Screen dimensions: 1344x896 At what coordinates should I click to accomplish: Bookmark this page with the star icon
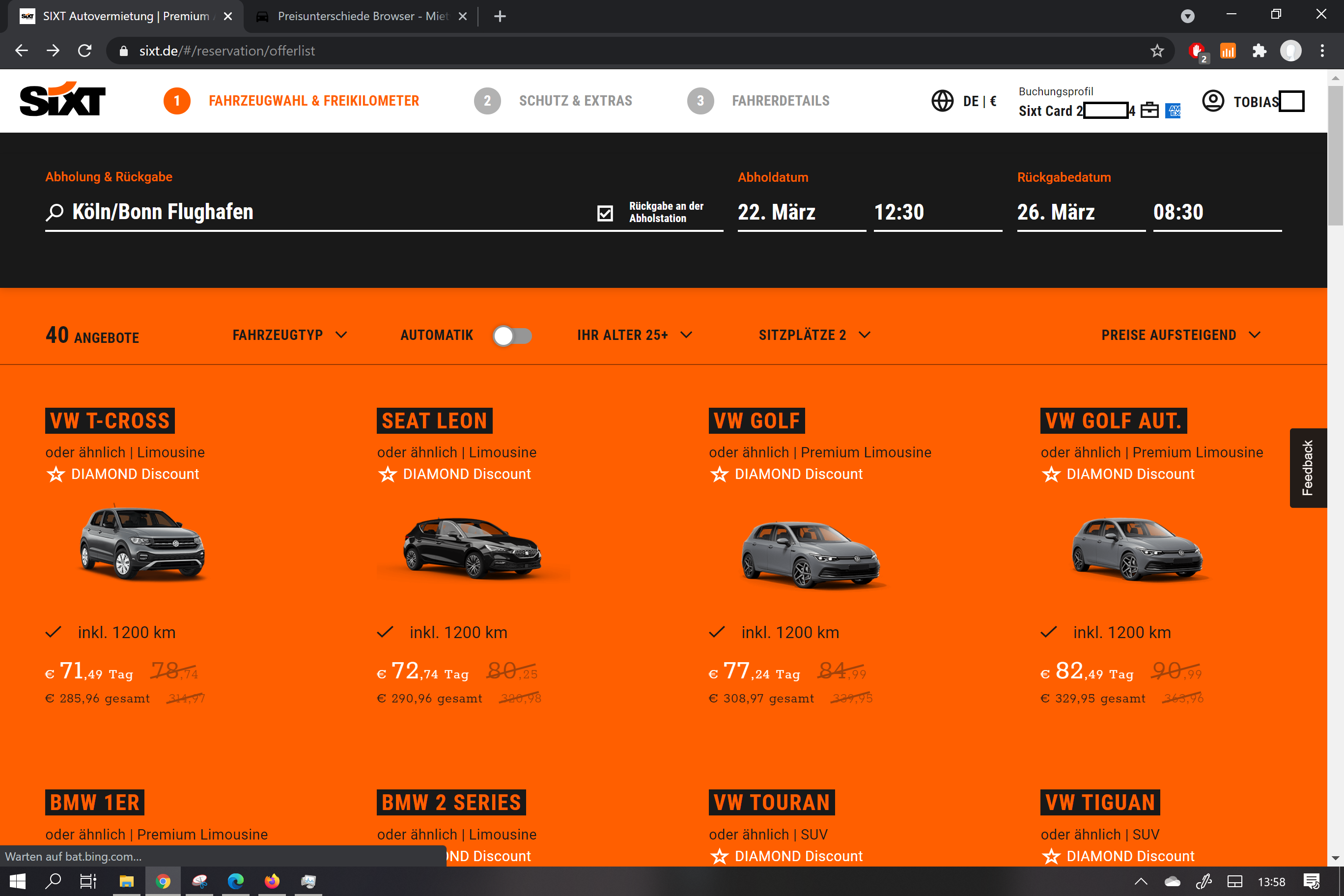point(1157,51)
